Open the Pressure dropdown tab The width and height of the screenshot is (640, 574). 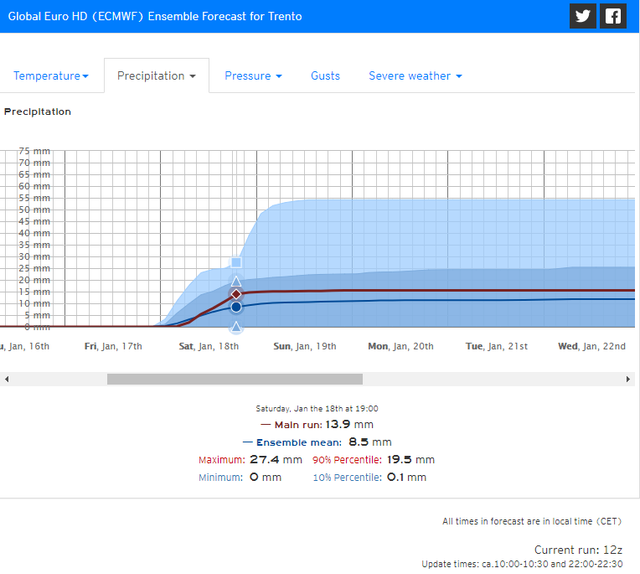click(x=253, y=76)
